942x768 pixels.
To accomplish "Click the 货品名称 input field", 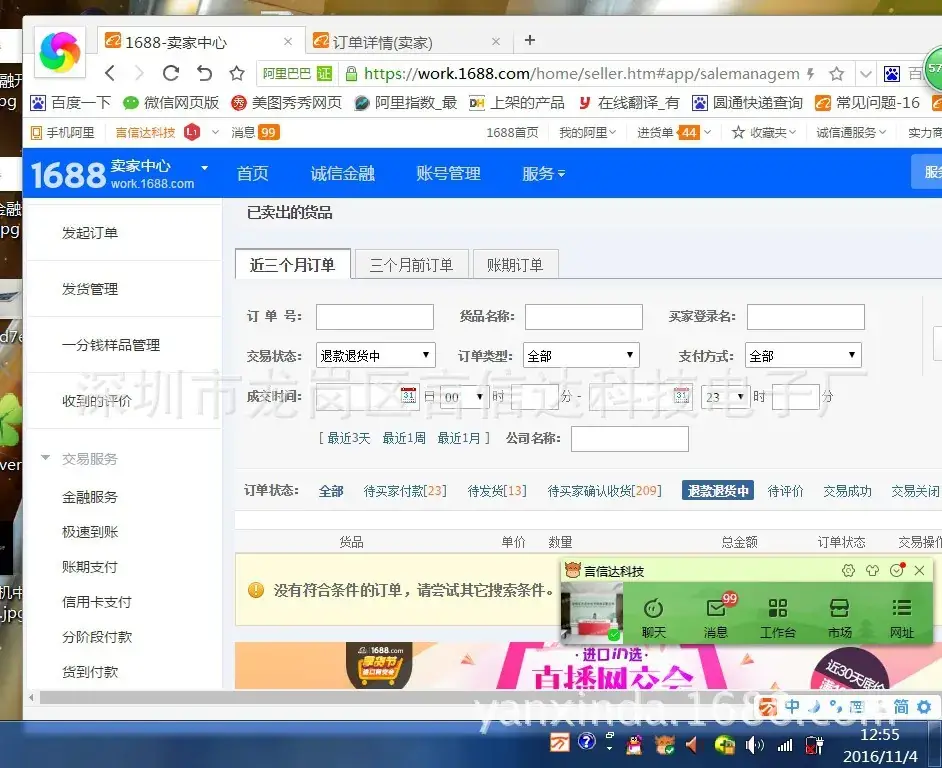I will [584, 317].
